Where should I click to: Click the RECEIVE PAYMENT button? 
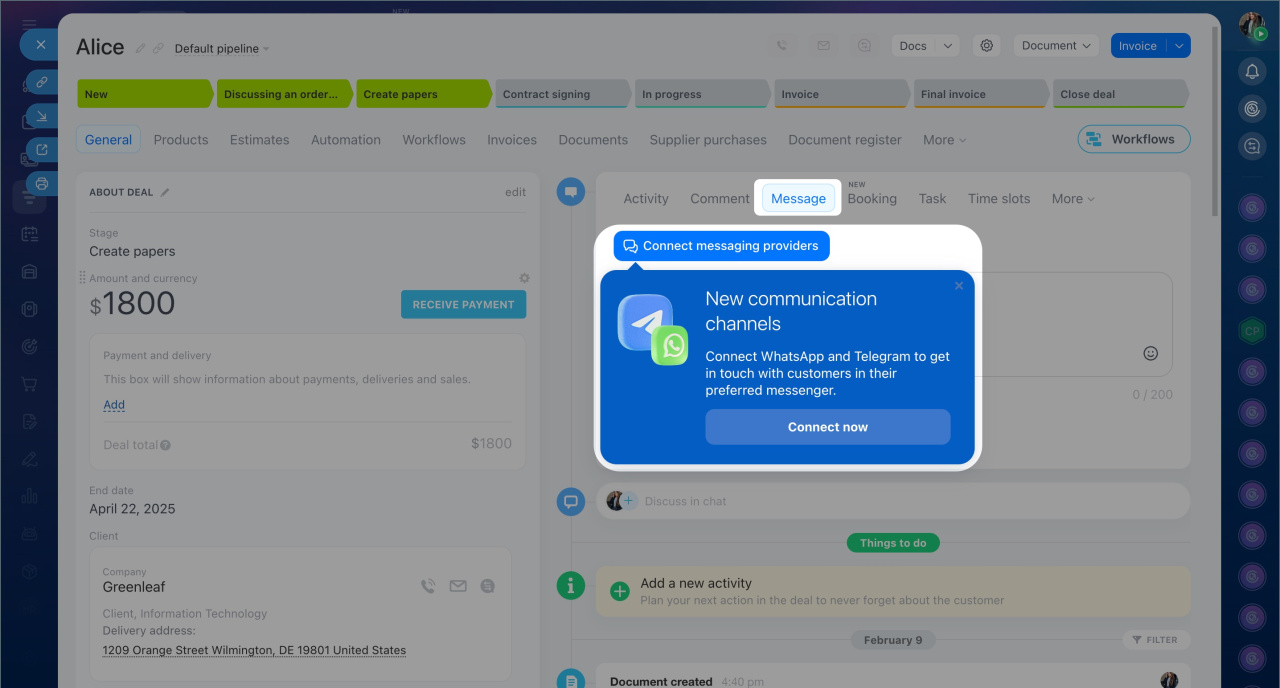pyautogui.click(x=463, y=305)
